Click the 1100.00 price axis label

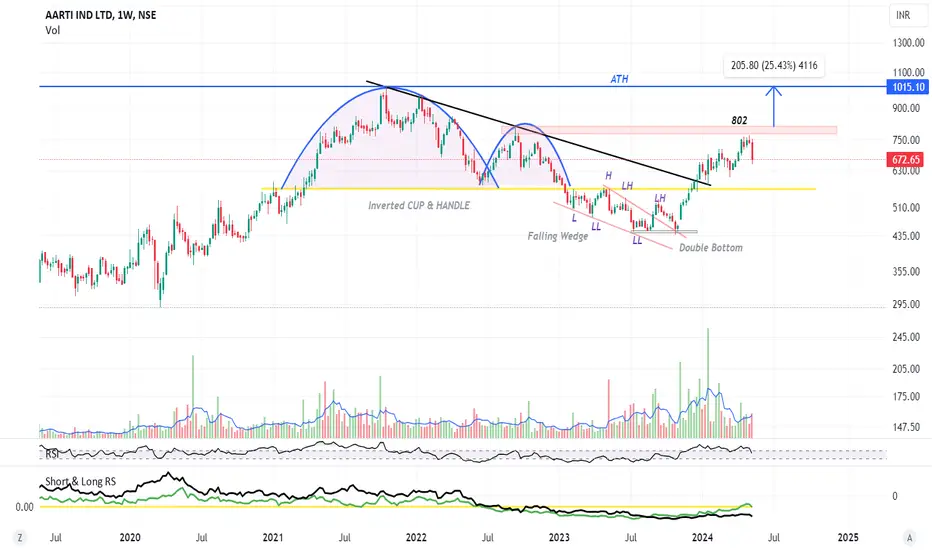tap(908, 72)
